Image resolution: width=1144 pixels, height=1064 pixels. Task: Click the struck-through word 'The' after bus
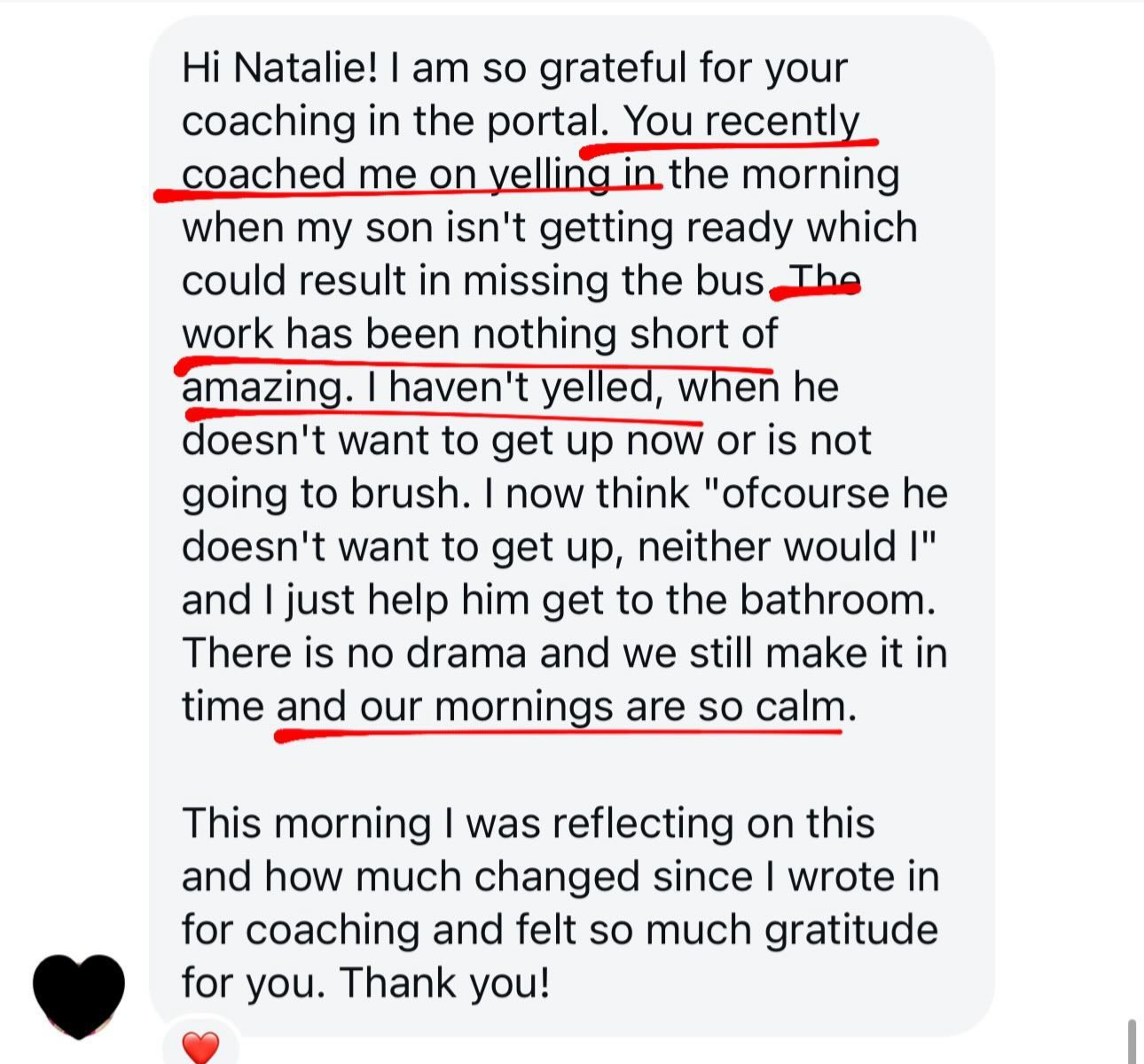825,281
